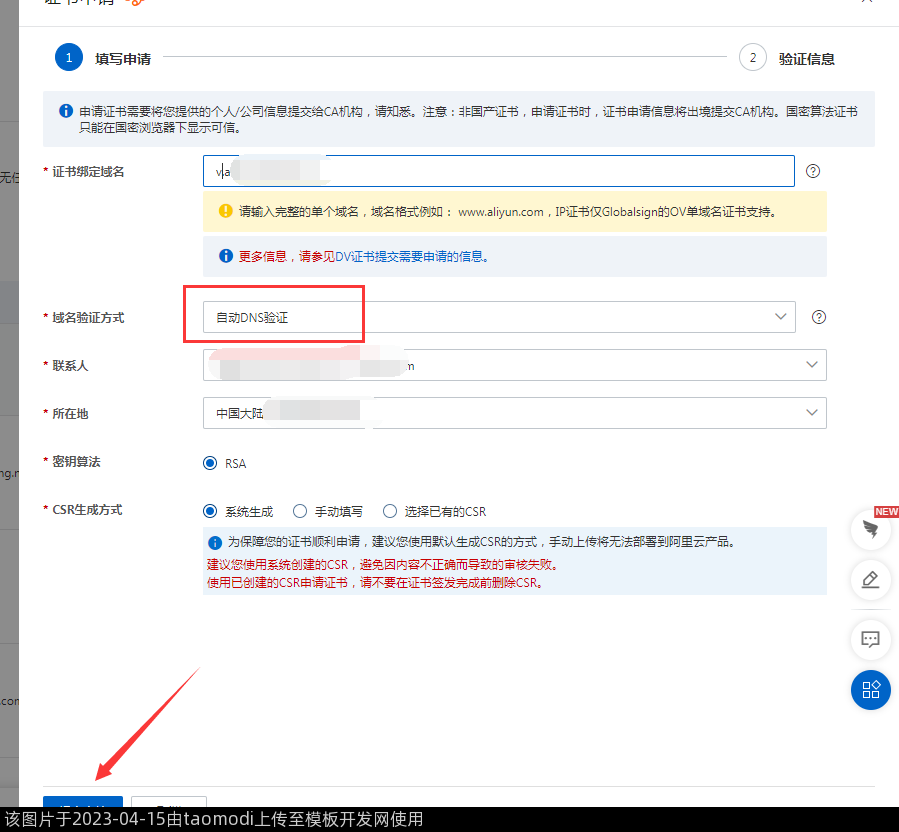Viewport: 899px width, 832px height.
Task: Choose 手动填写 CSR option
Action: click(300, 511)
